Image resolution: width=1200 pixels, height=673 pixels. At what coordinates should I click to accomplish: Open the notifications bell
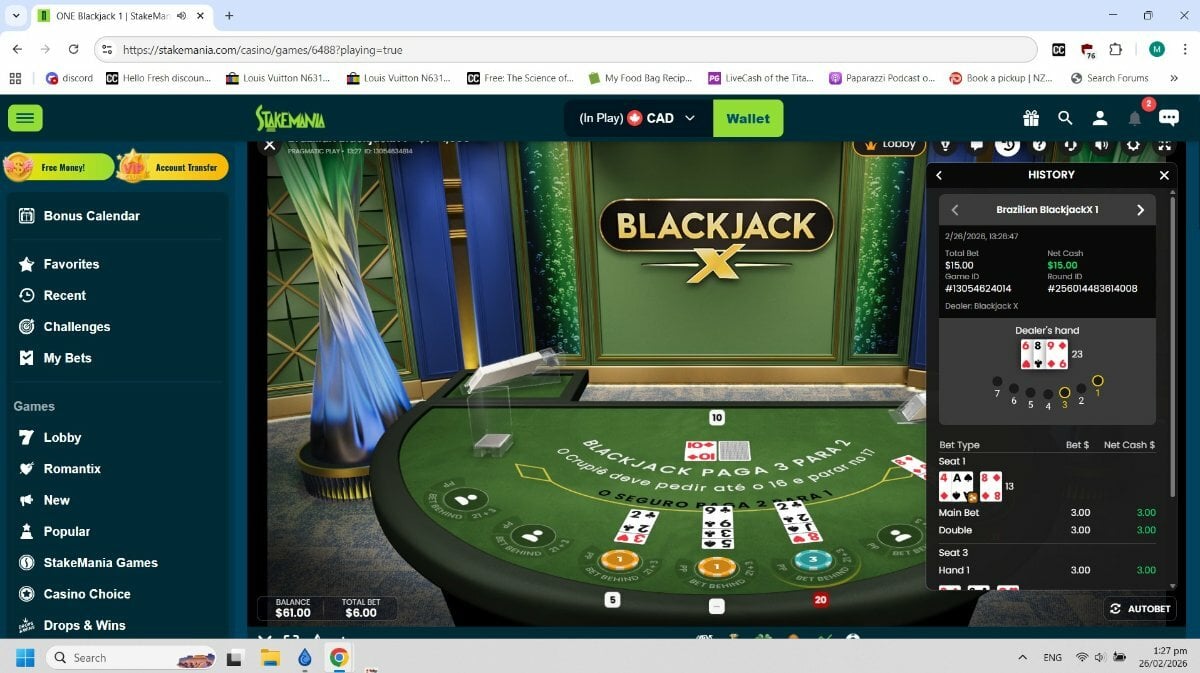(1135, 118)
